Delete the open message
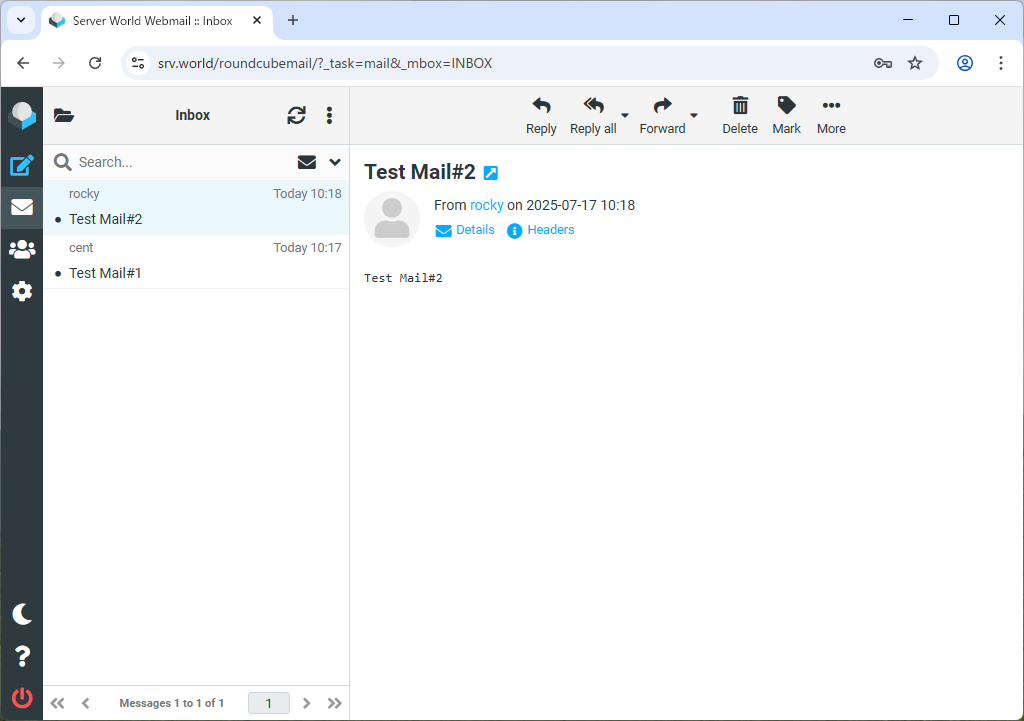The width and height of the screenshot is (1024, 721). point(740,115)
